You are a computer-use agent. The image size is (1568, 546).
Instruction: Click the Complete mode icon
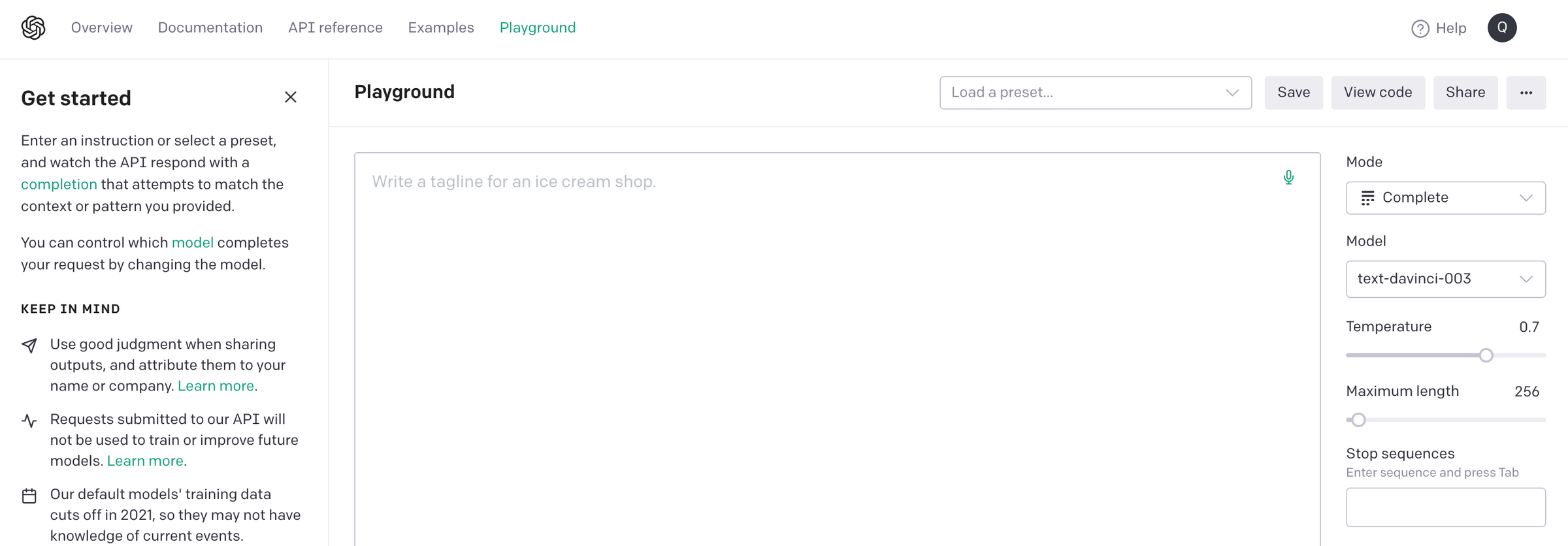[1369, 198]
